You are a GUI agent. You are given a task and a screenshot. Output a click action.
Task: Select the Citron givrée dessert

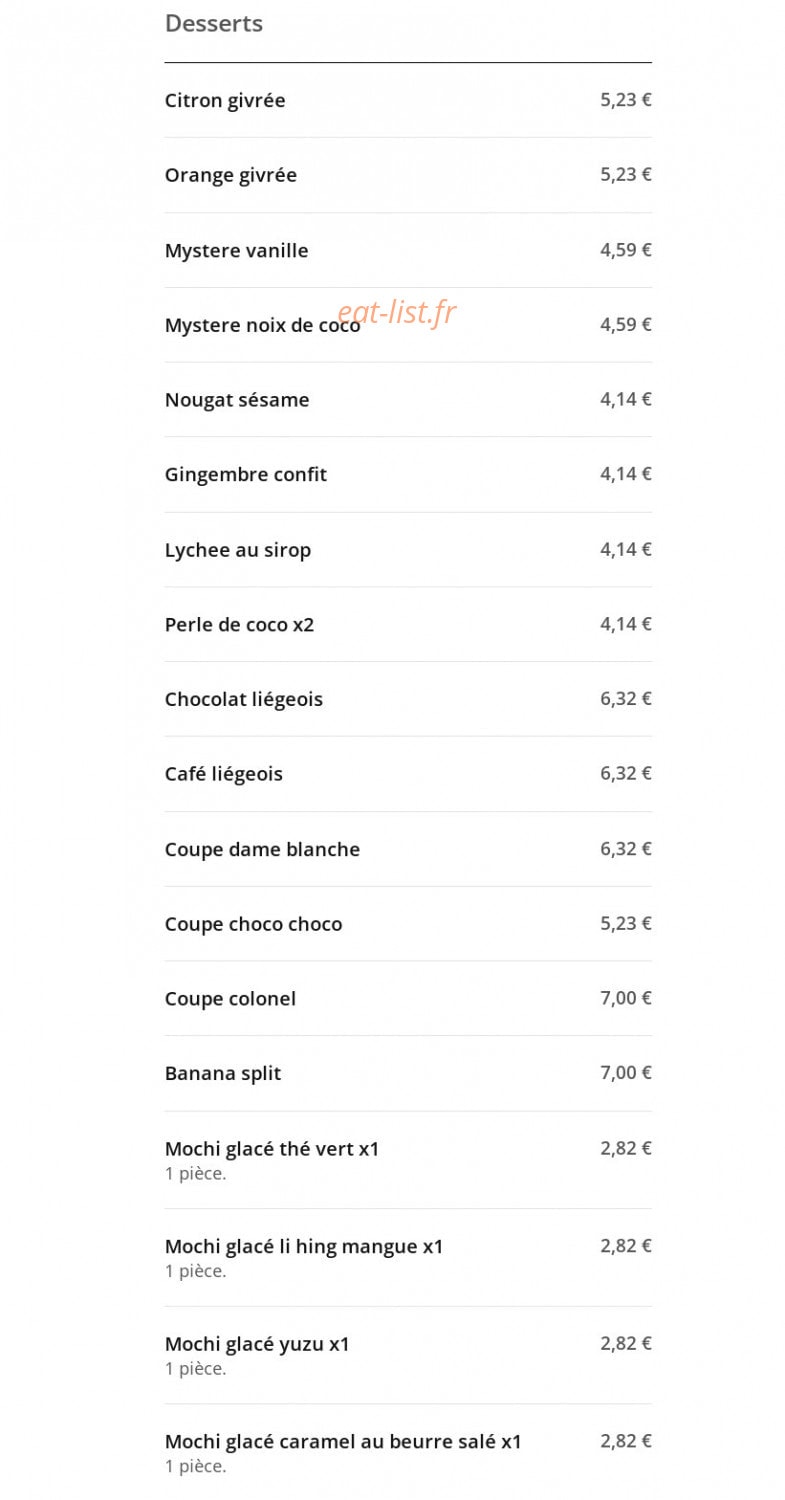pos(408,100)
